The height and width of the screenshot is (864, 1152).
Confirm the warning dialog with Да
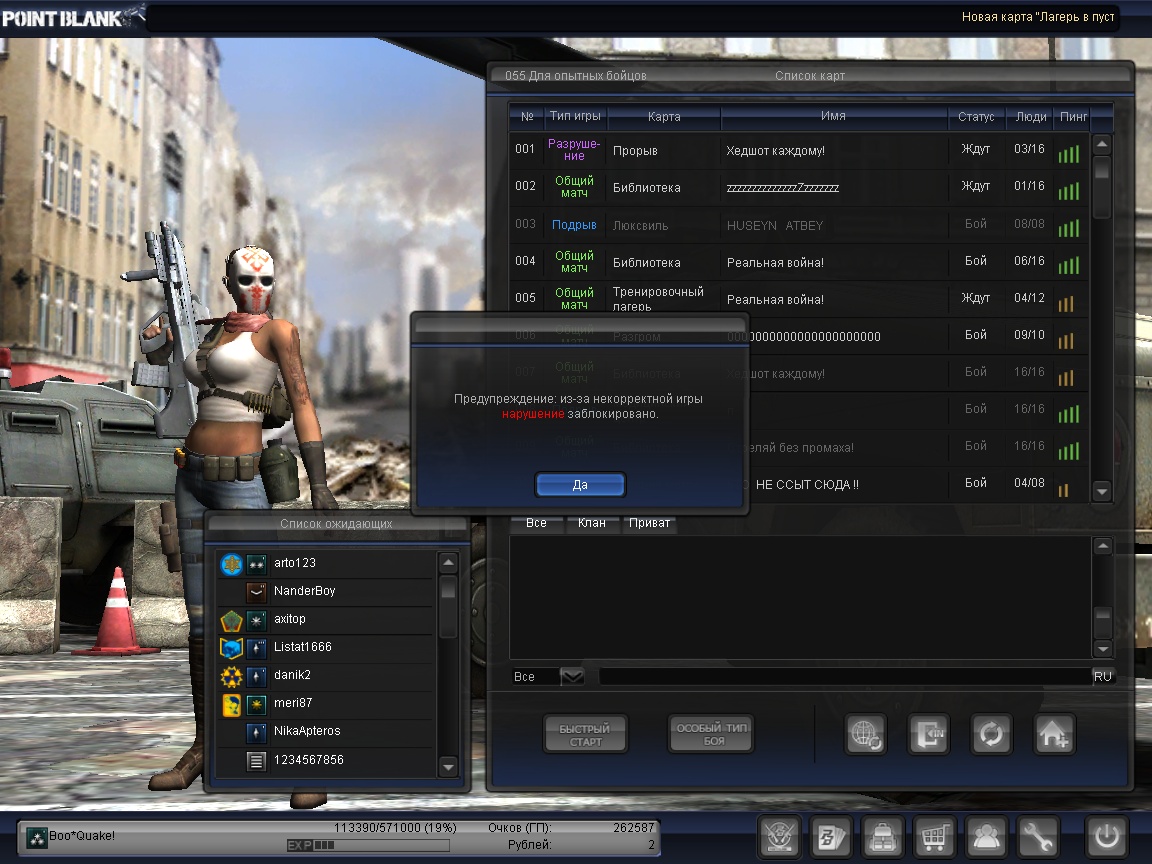pos(580,485)
